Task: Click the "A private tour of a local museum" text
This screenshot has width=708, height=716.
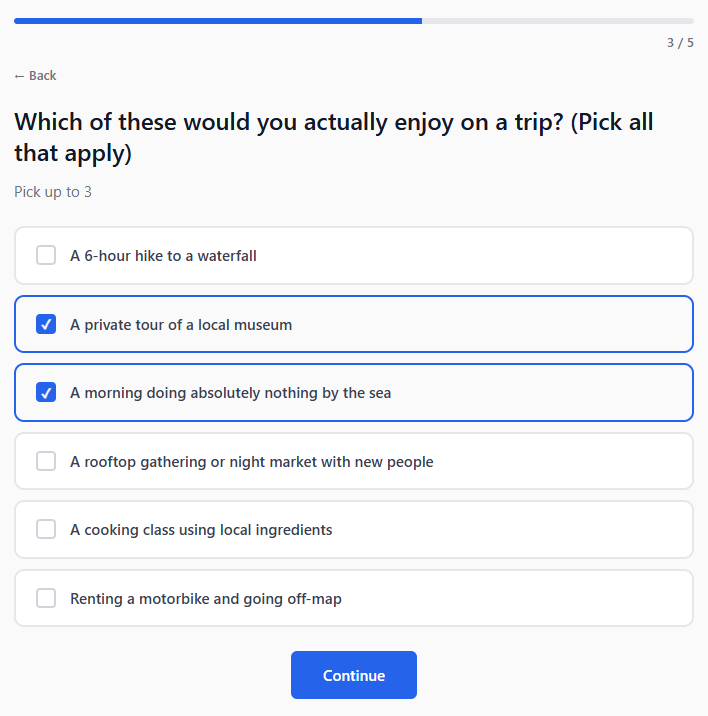Action: (181, 325)
